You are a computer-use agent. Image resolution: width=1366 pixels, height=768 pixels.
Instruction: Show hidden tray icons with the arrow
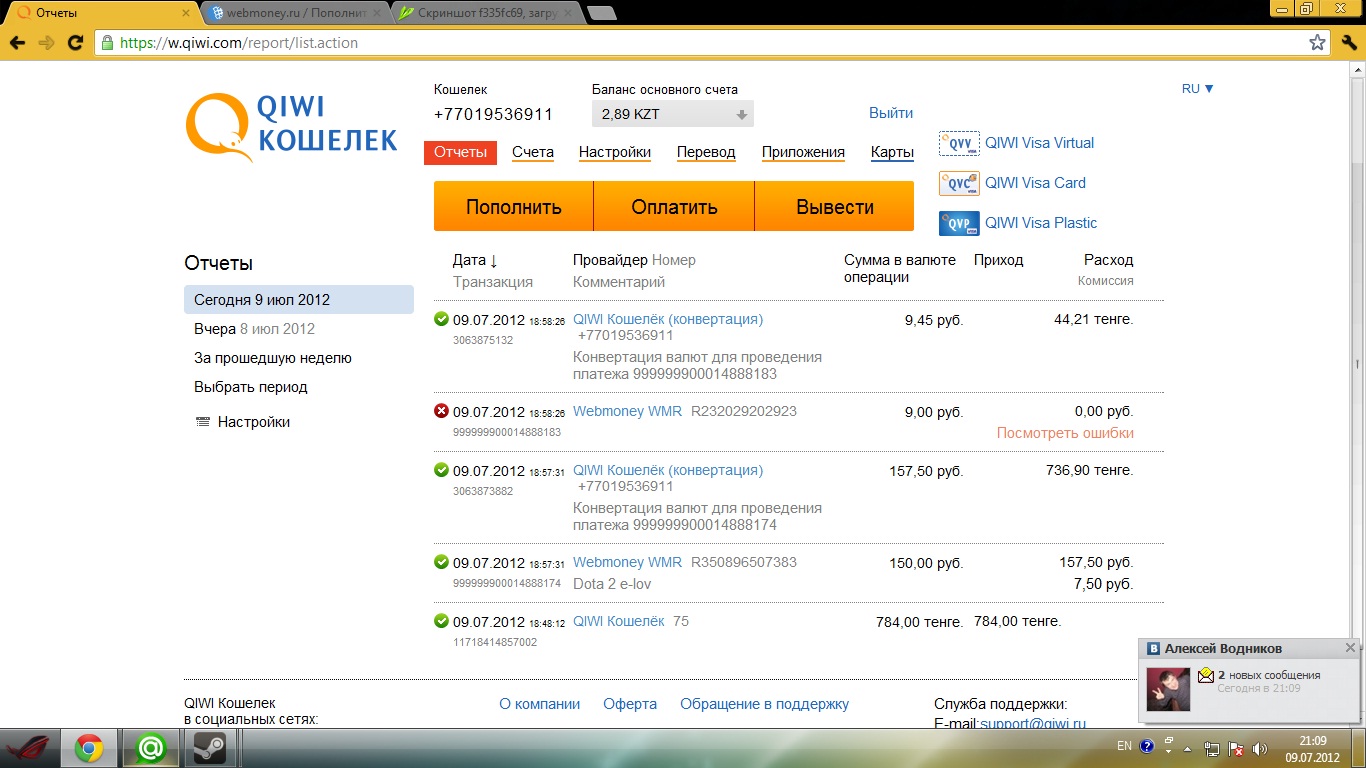pyautogui.click(x=1189, y=748)
